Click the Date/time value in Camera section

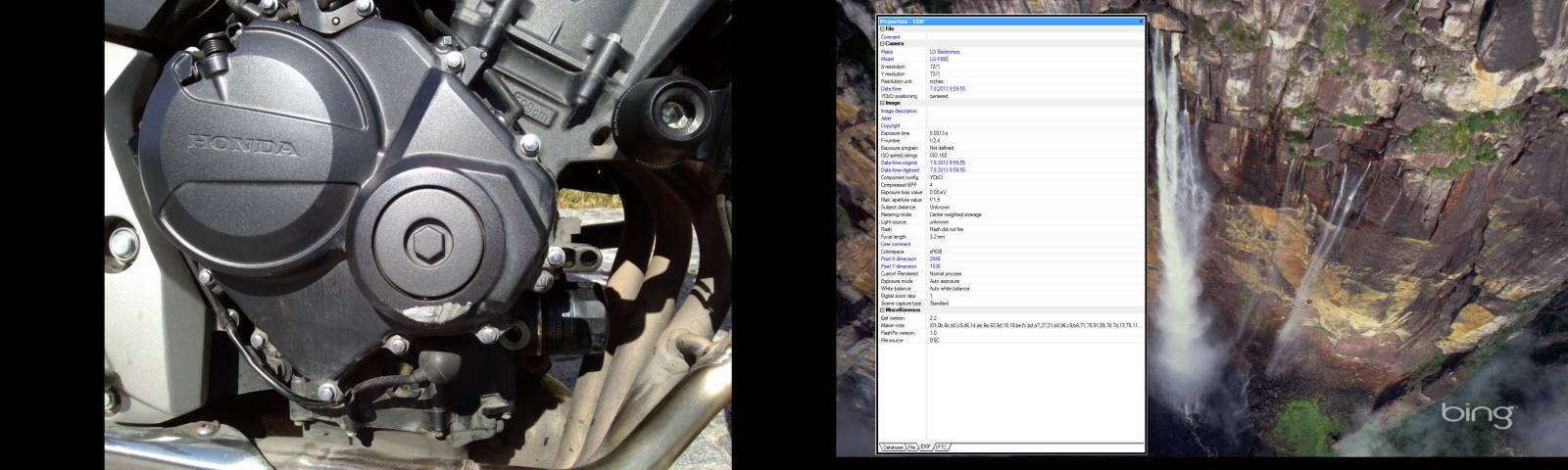[948, 88]
